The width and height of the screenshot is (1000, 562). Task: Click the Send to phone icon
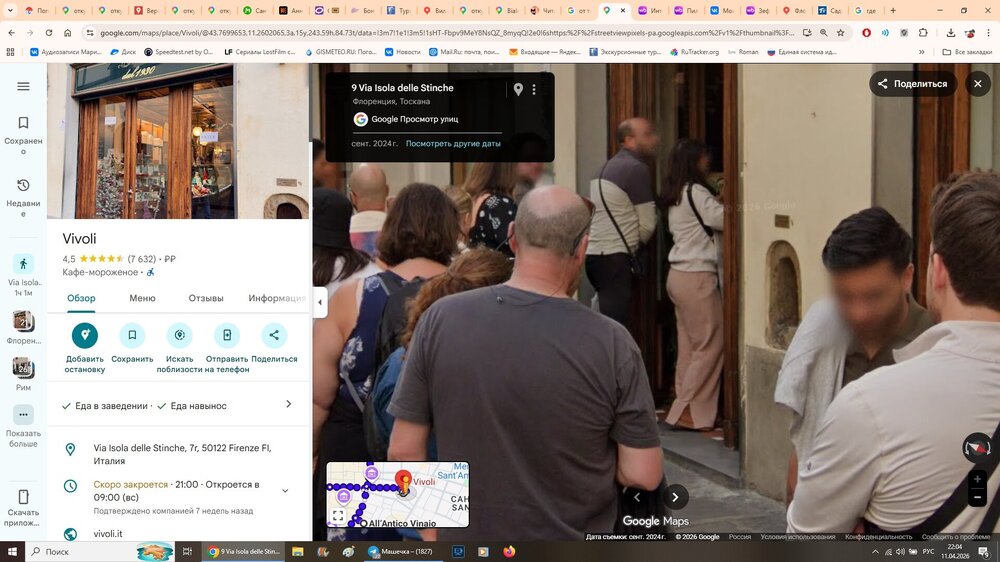[x=227, y=336]
